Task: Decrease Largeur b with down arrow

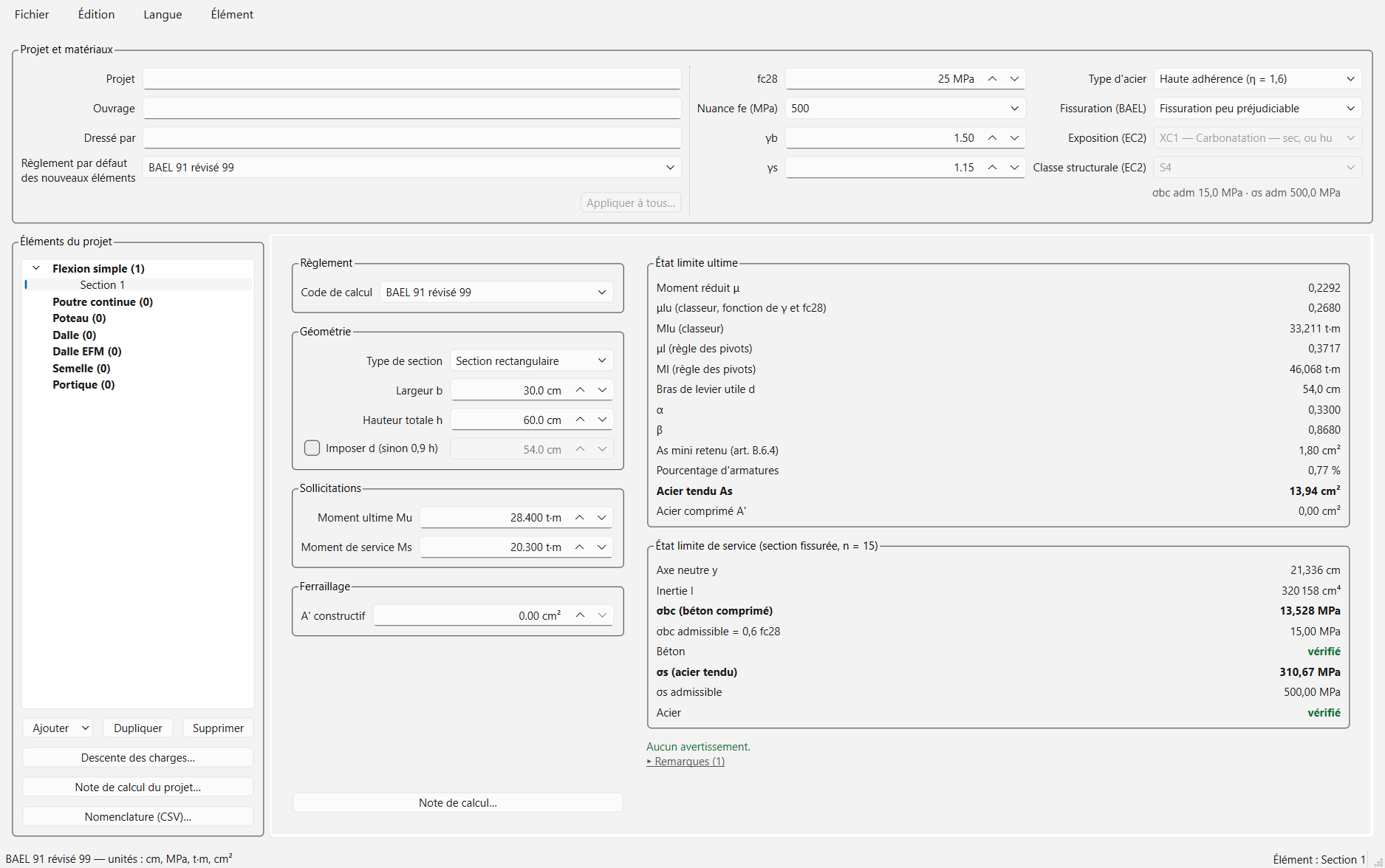Action: pos(603,390)
